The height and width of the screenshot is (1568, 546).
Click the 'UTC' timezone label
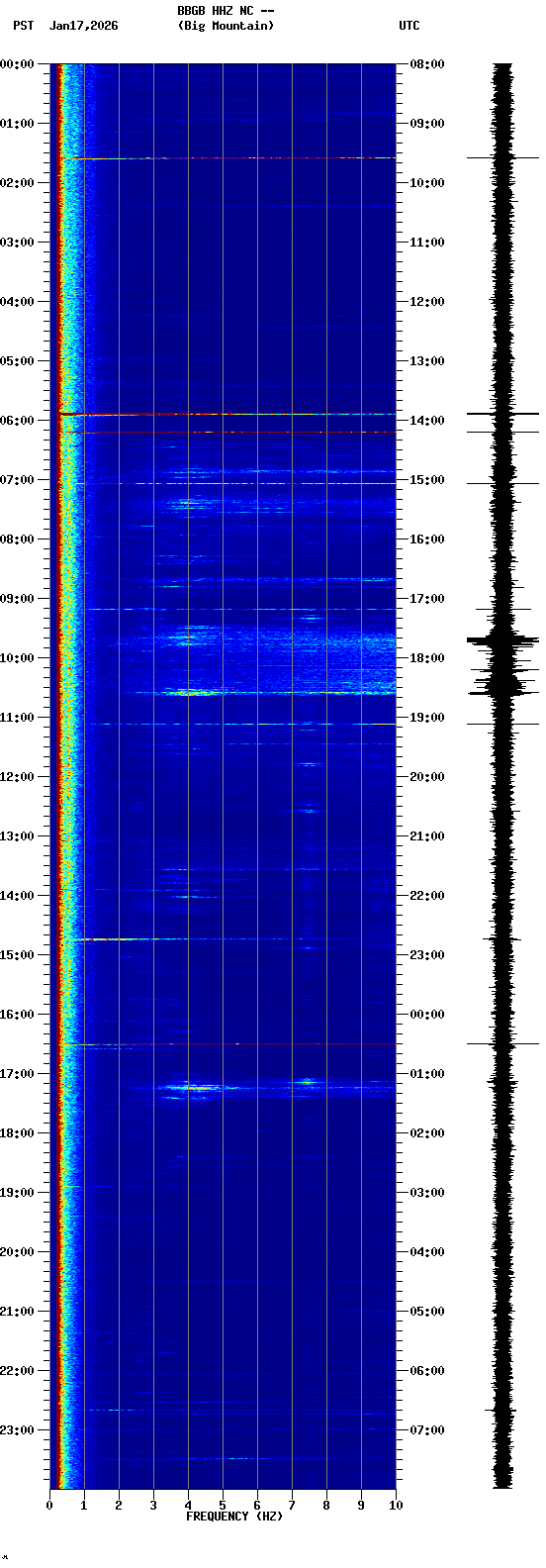click(x=409, y=26)
